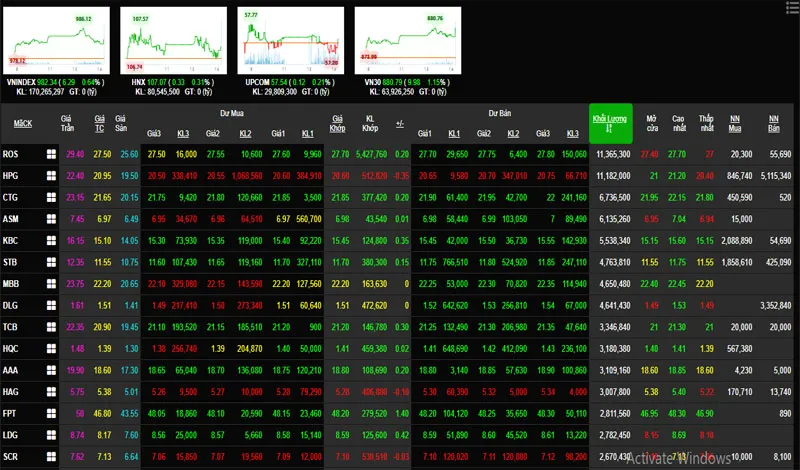
Task: Select the LDG stock symbol
Action: pyautogui.click(x=10, y=435)
